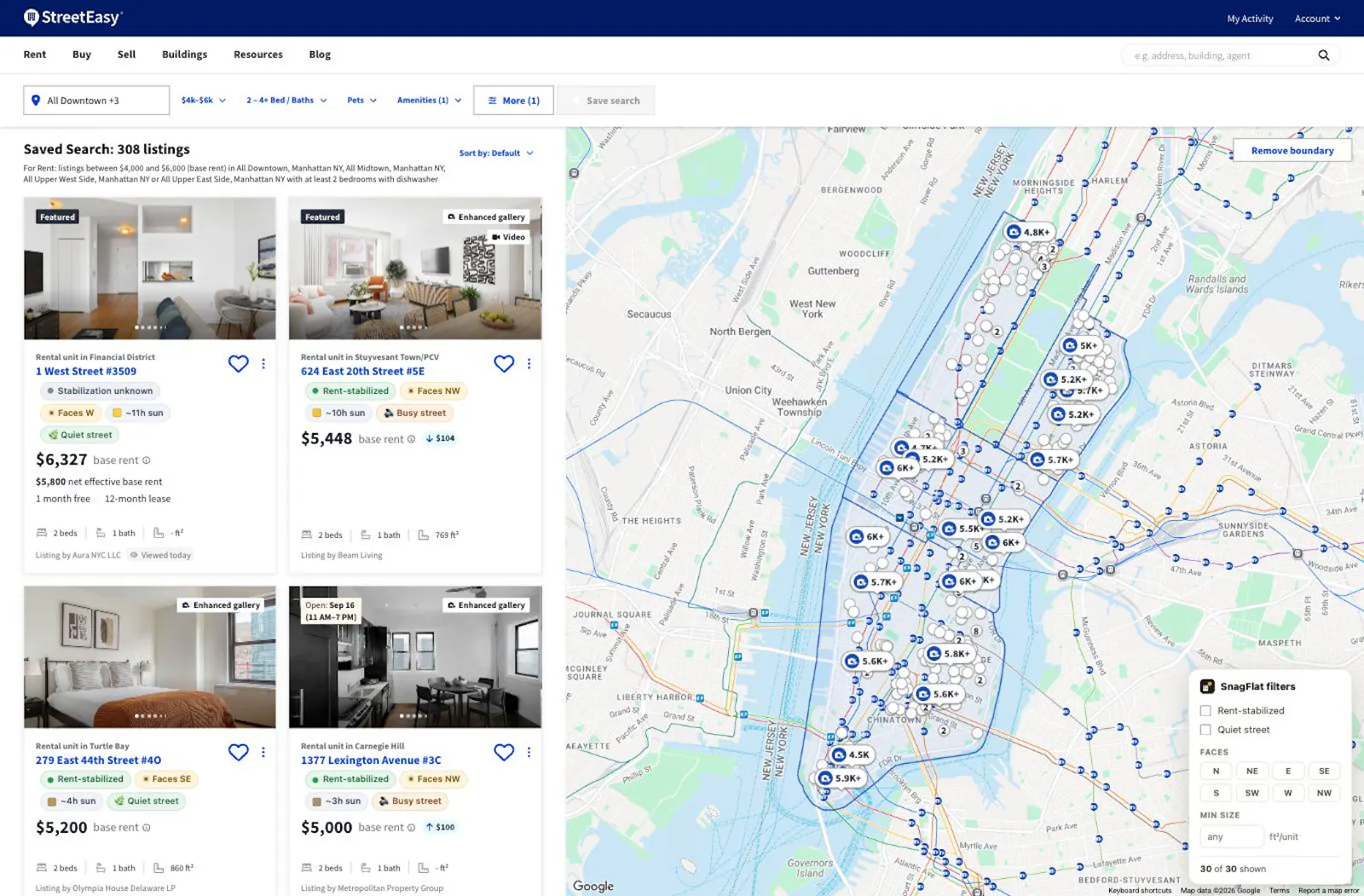
Task: Click the All Downtown +3 location field
Action: click(96, 101)
